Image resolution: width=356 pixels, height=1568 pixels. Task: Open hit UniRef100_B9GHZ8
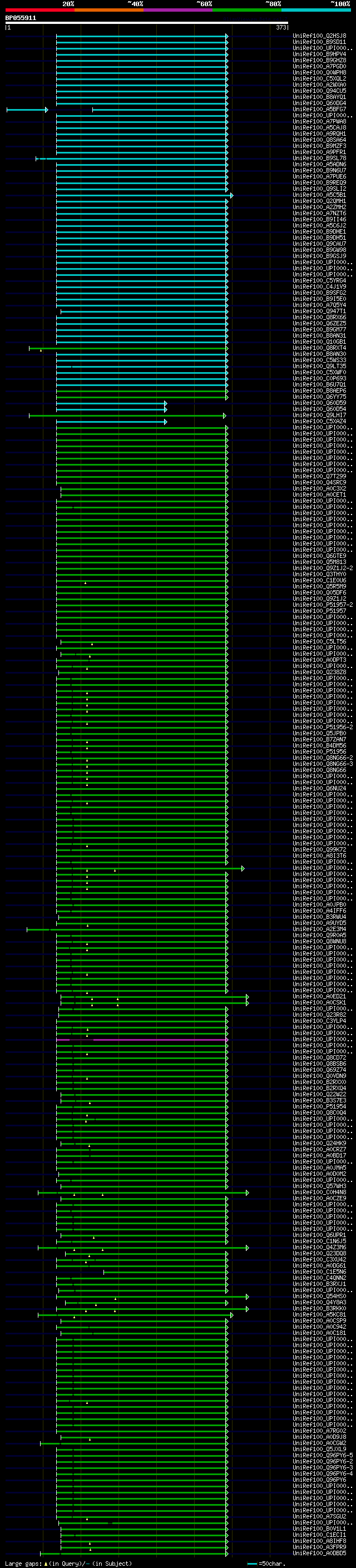319,60
